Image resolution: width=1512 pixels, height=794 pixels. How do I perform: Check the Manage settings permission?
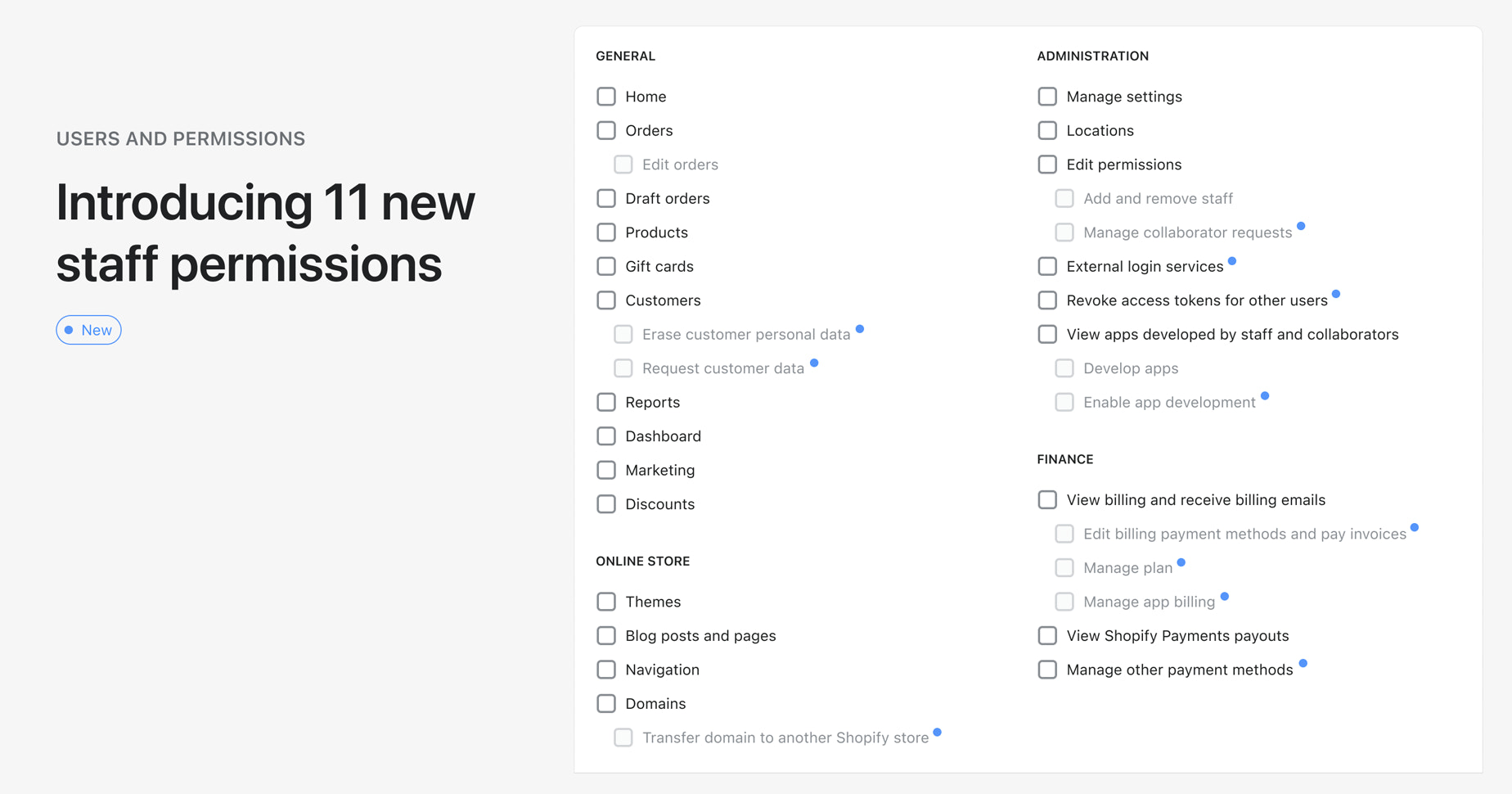point(1047,96)
